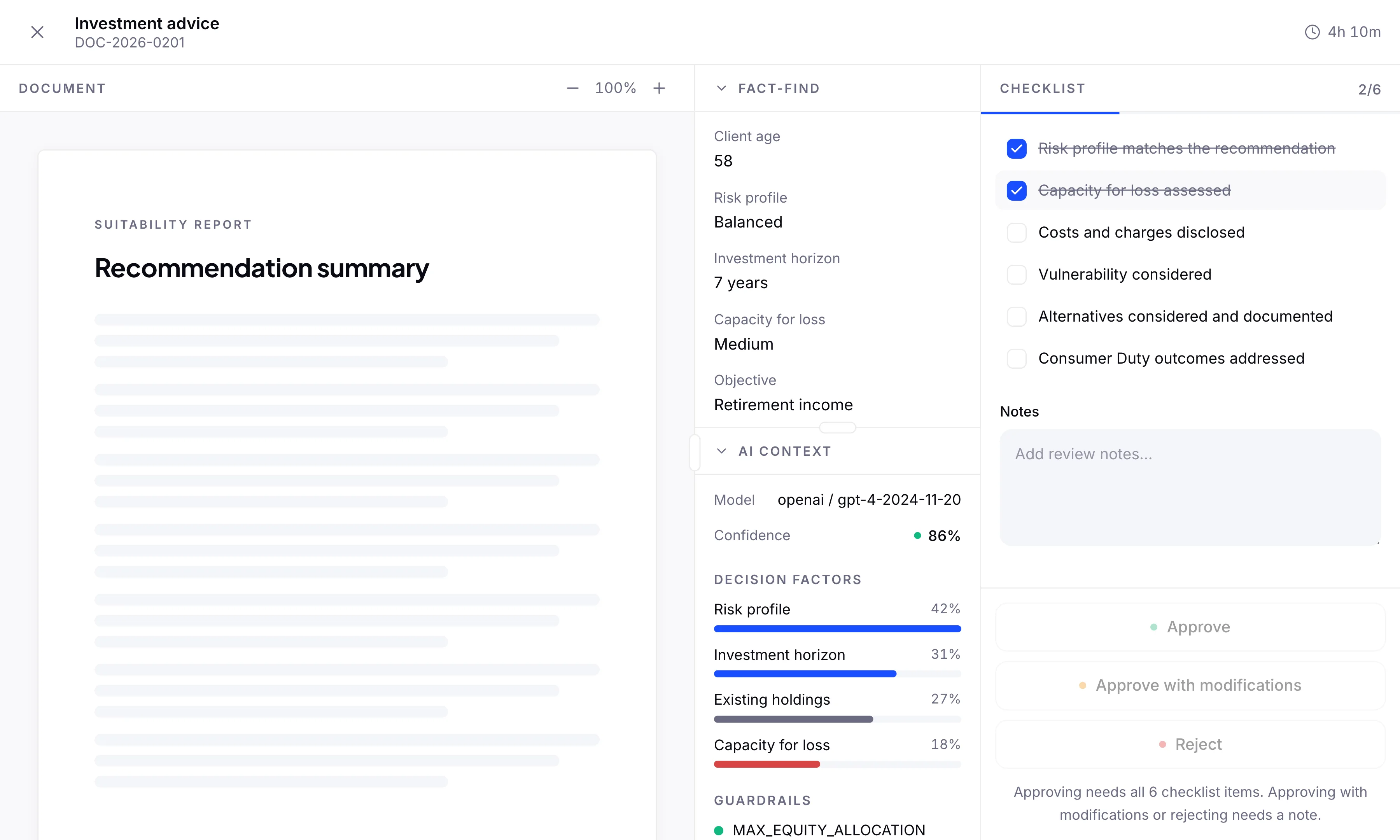Click the zoom in plus icon
1400x840 pixels.
(x=659, y=88)
